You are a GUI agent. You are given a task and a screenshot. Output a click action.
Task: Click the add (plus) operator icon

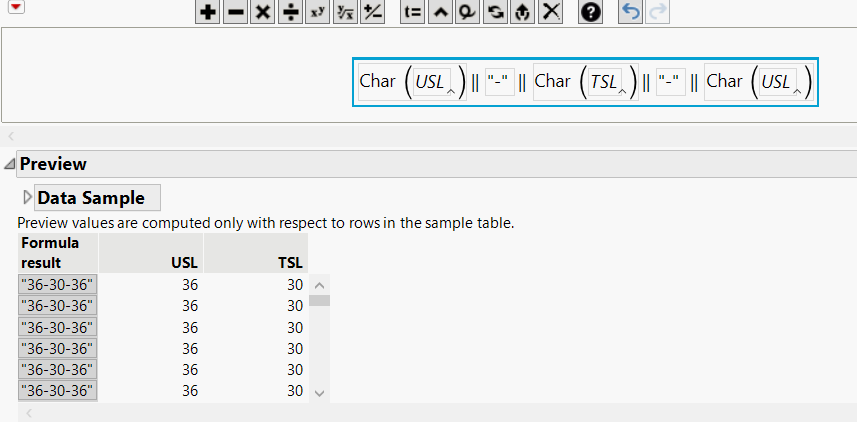[207, 12]
